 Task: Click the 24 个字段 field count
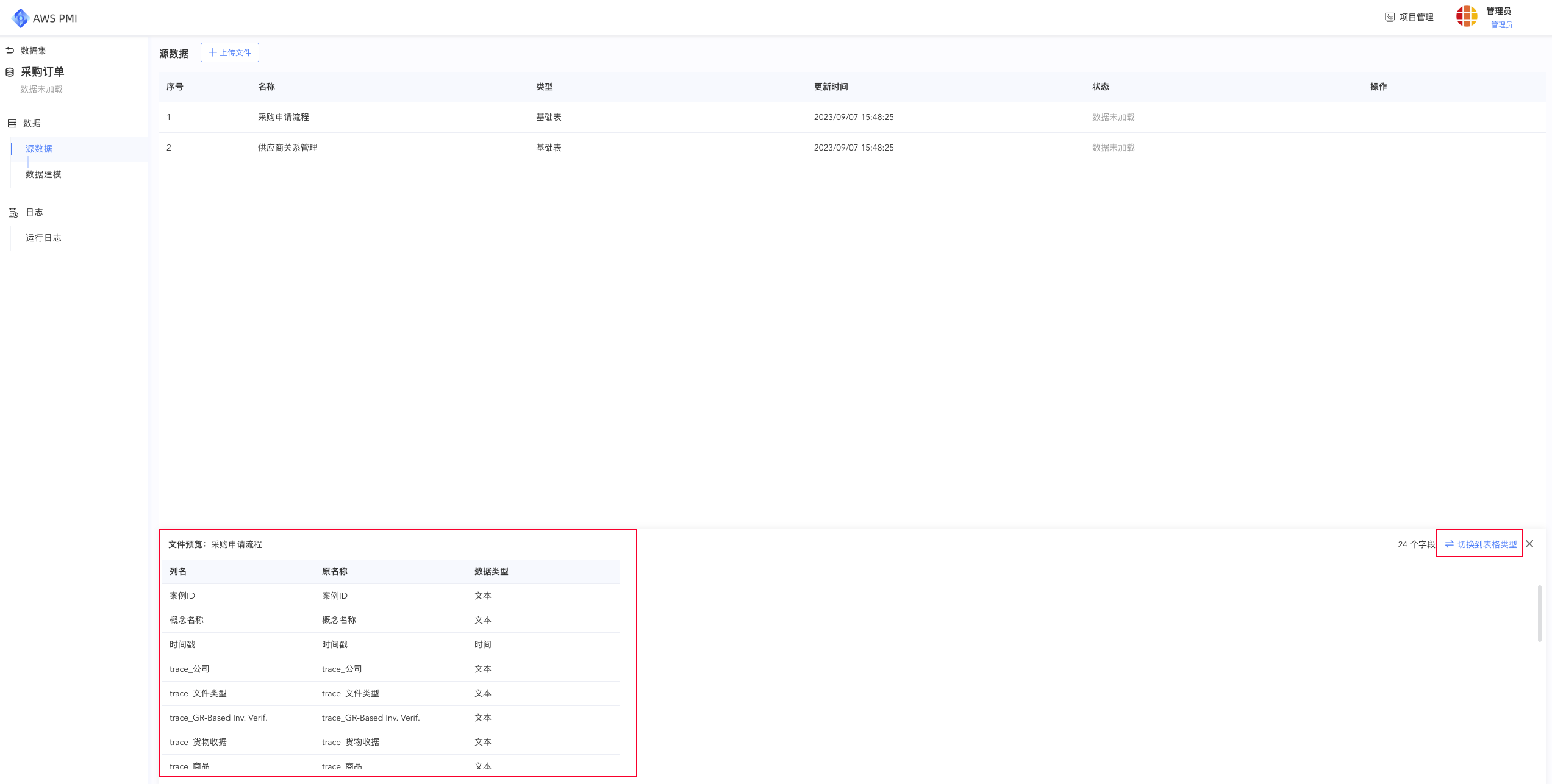tap(1416, 544)
